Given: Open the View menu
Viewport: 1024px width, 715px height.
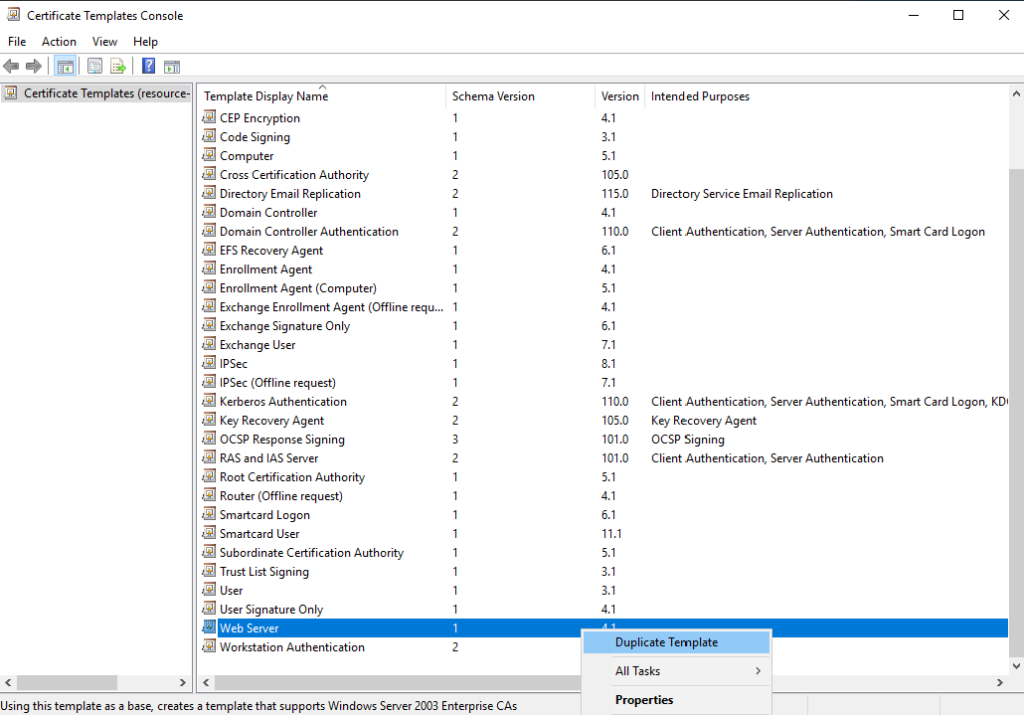Looking at the screenshot, I should tap(105, 41).
